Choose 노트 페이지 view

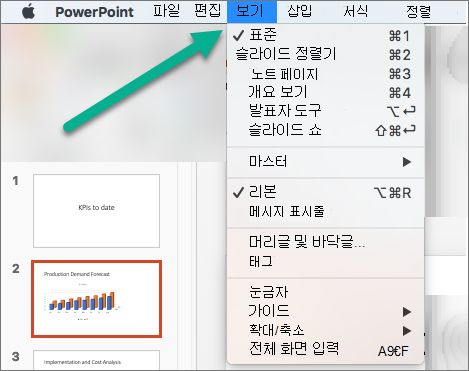(326, 73)
